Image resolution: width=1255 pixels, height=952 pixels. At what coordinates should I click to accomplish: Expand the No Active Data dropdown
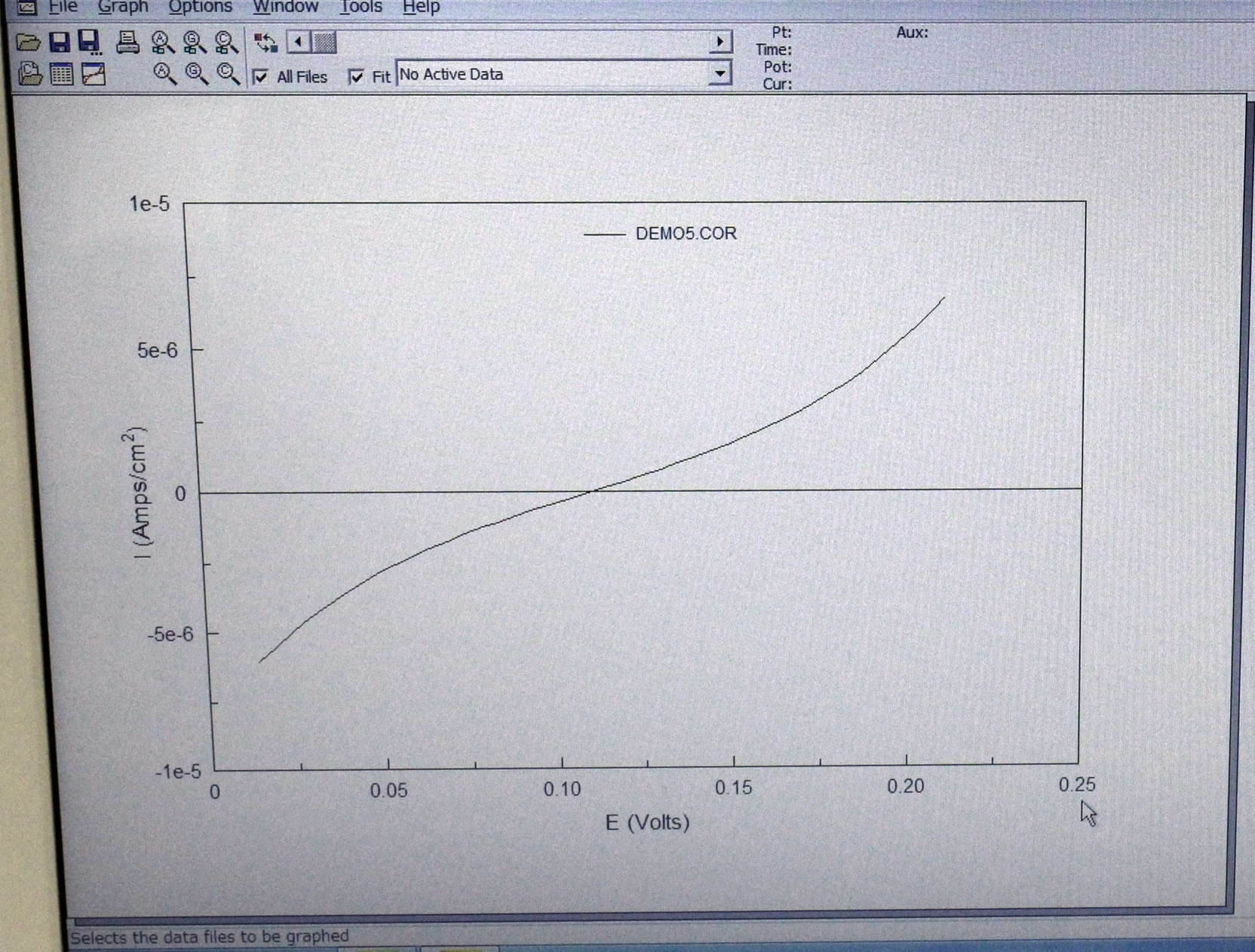[x=720, y=74]
